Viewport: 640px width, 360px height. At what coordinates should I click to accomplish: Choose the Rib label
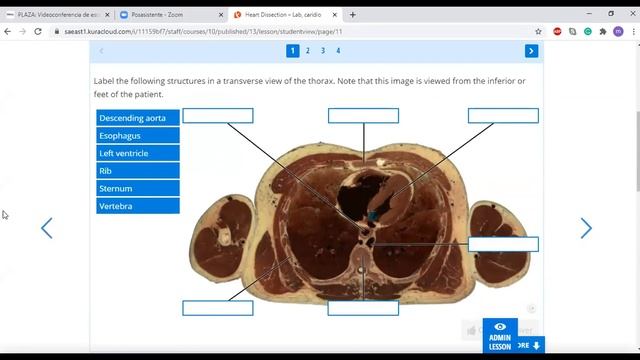(x=138, y=171)
